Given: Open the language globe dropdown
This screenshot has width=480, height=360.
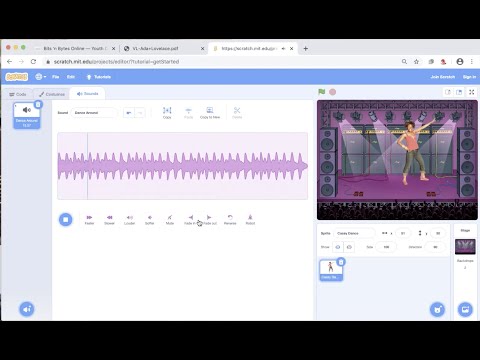Looking at the screenshot, I should point(41,77).
